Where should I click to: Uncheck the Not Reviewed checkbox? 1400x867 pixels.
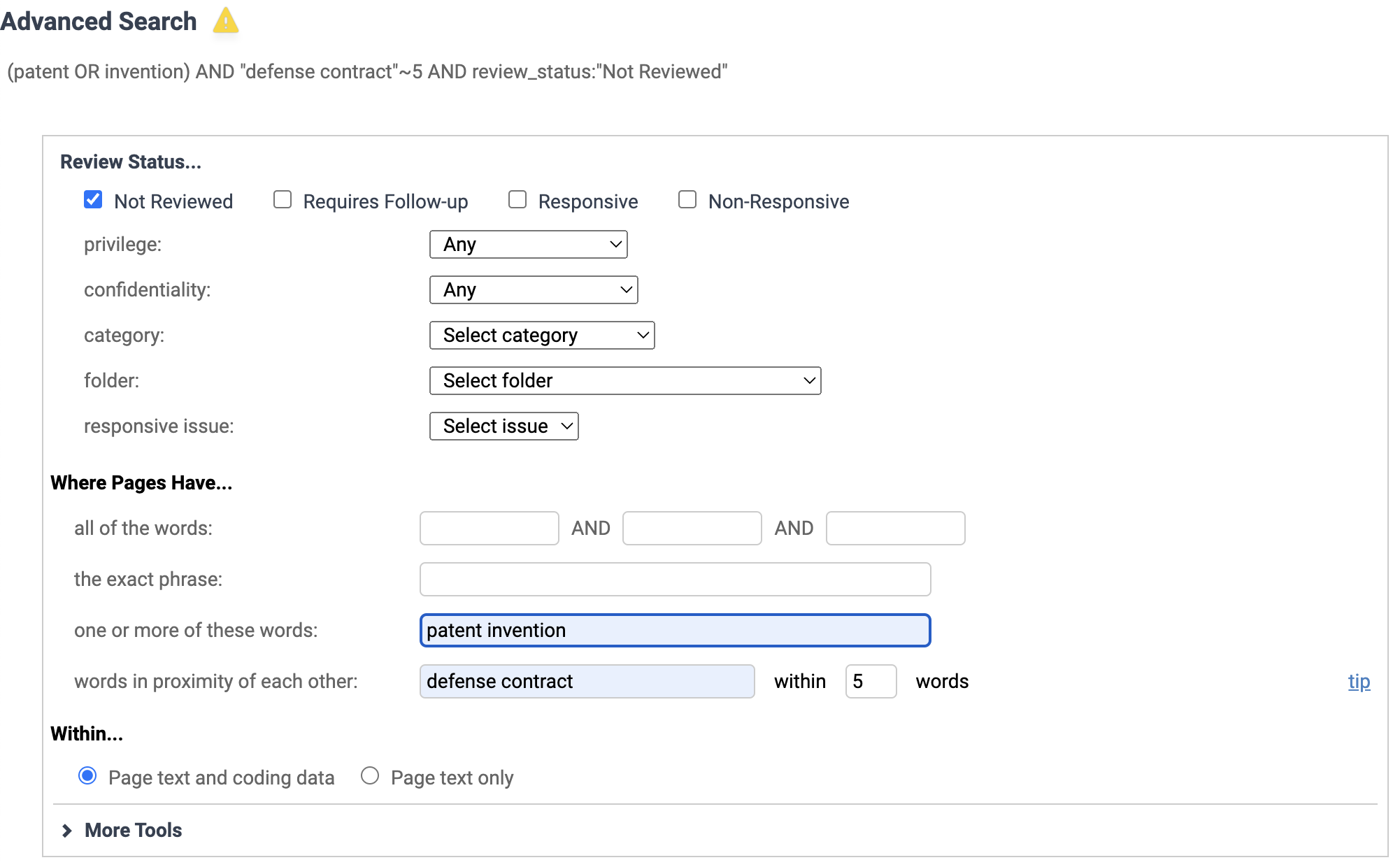tap(92, 200)
